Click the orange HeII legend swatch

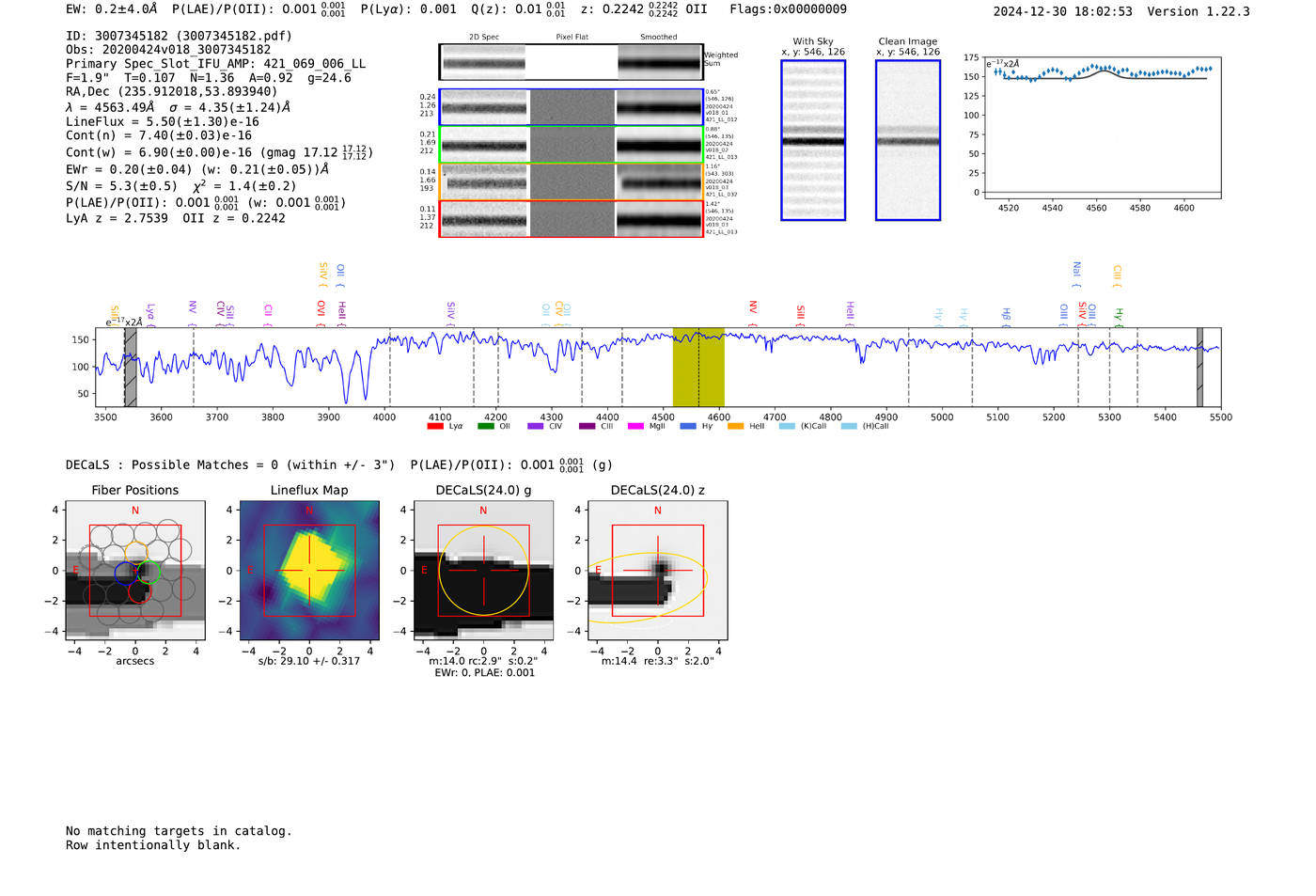coord(735,427)
